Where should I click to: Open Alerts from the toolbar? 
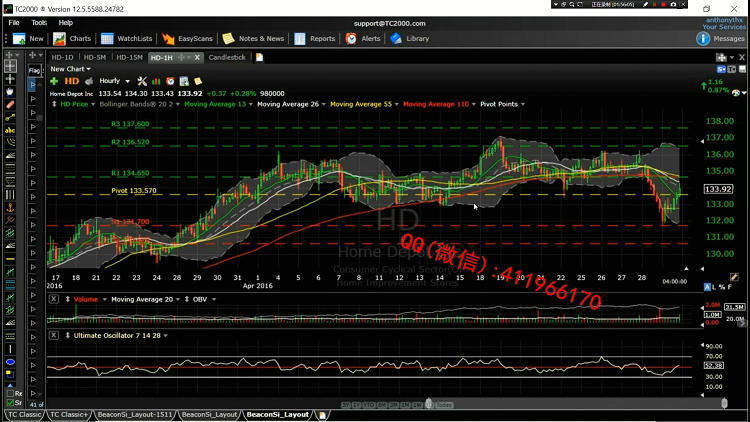pyautogui.click(x=363, y=39)
